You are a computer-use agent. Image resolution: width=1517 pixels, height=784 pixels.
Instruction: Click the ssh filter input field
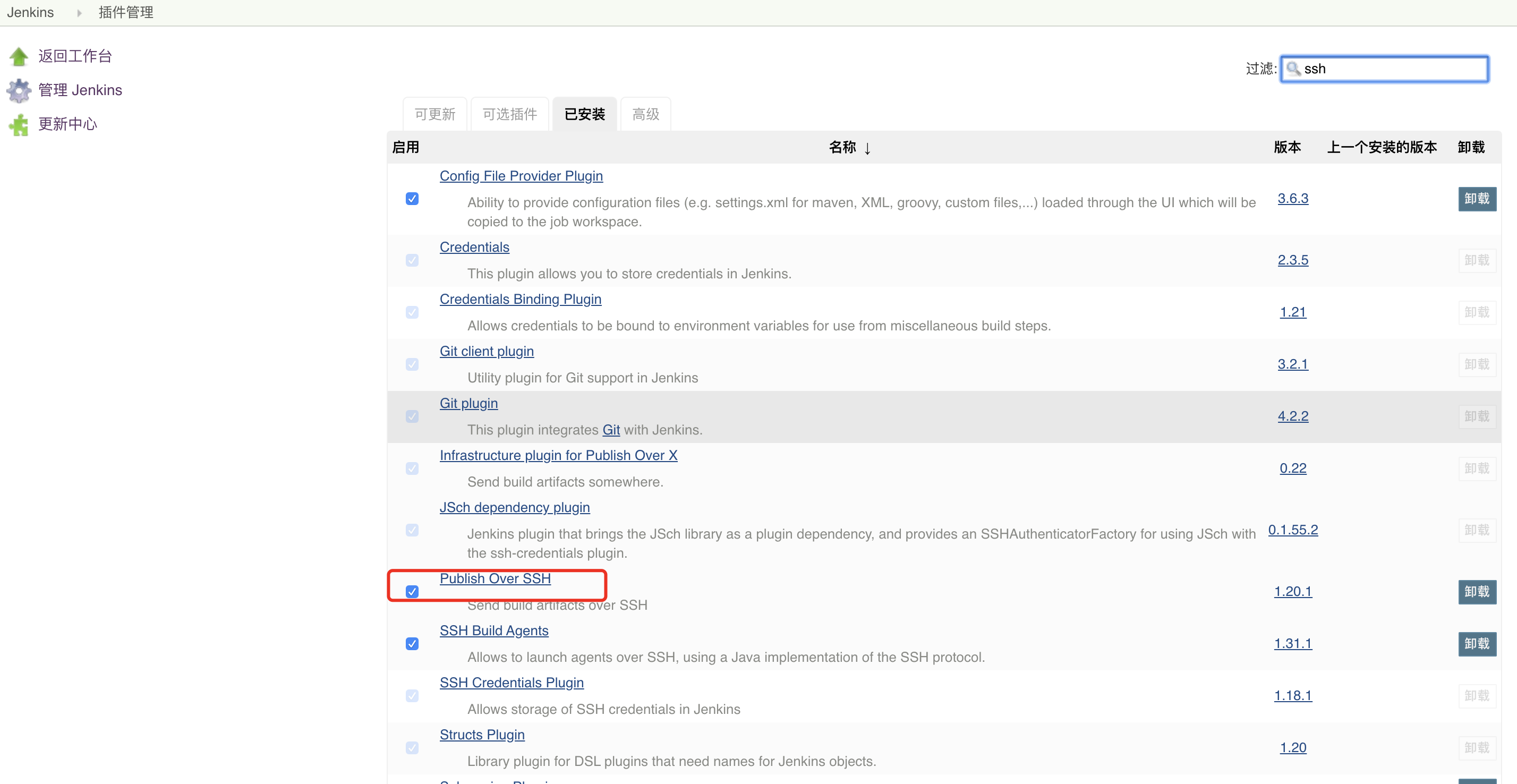point(1384,69)
